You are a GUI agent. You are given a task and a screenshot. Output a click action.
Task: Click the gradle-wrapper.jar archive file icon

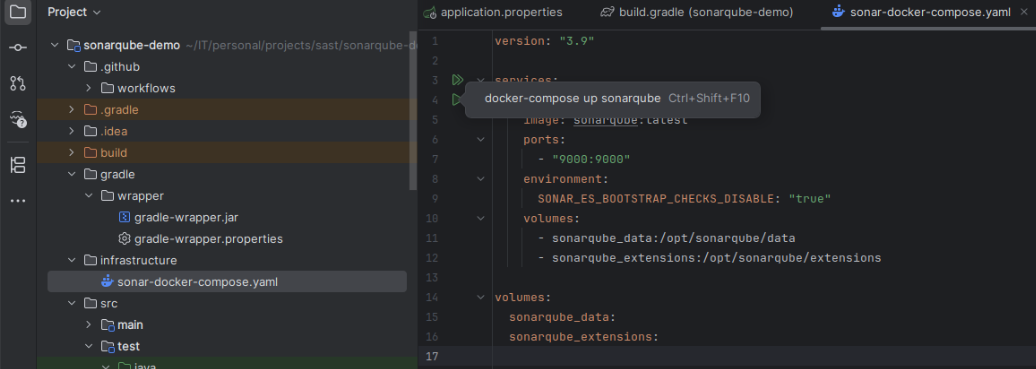coord(124,217)
